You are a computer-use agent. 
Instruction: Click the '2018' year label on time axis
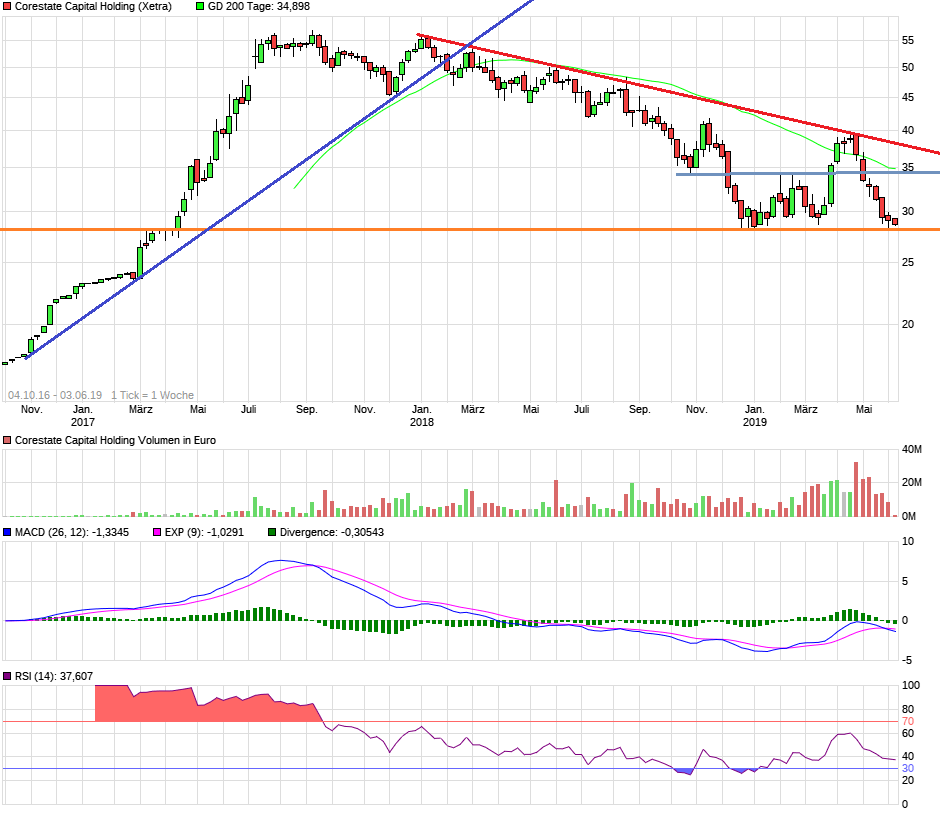tap(421, 422)
